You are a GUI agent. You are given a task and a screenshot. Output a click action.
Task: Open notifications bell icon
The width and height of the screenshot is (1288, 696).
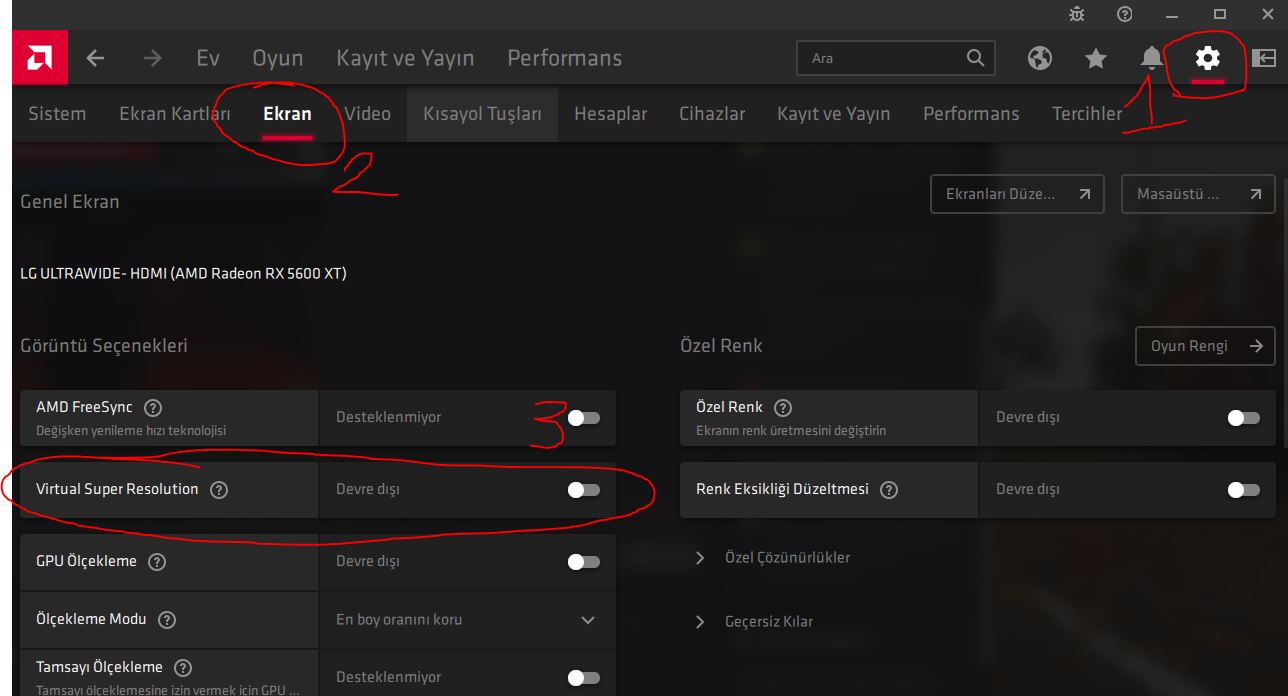(1152, 58)
